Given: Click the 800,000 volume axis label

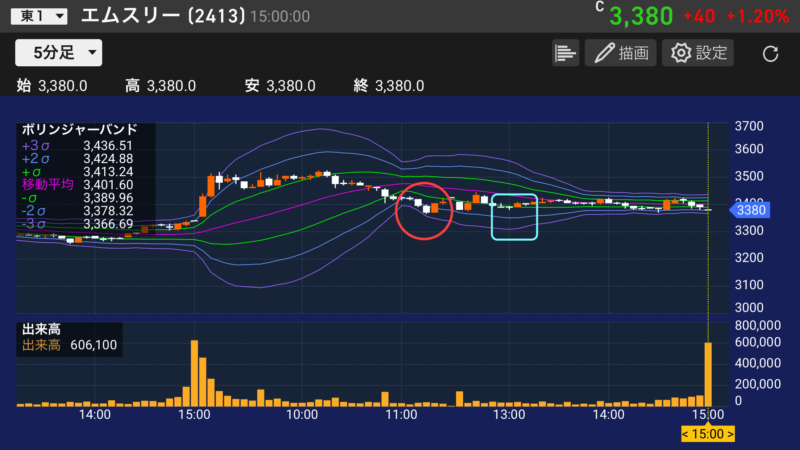Looking at the screenshot, I should [x=758, y=326].
